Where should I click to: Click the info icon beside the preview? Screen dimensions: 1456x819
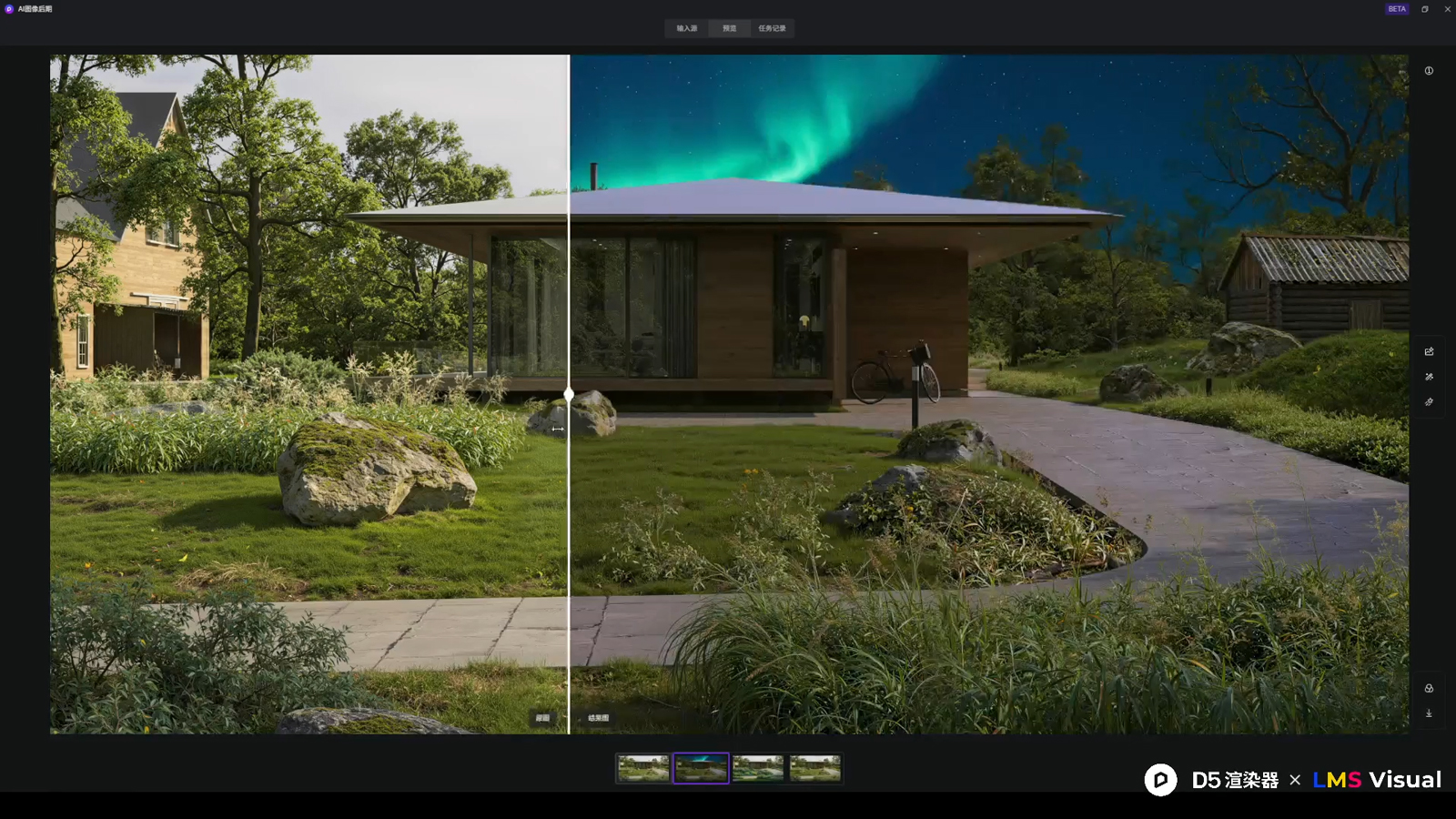point(1429,71)
